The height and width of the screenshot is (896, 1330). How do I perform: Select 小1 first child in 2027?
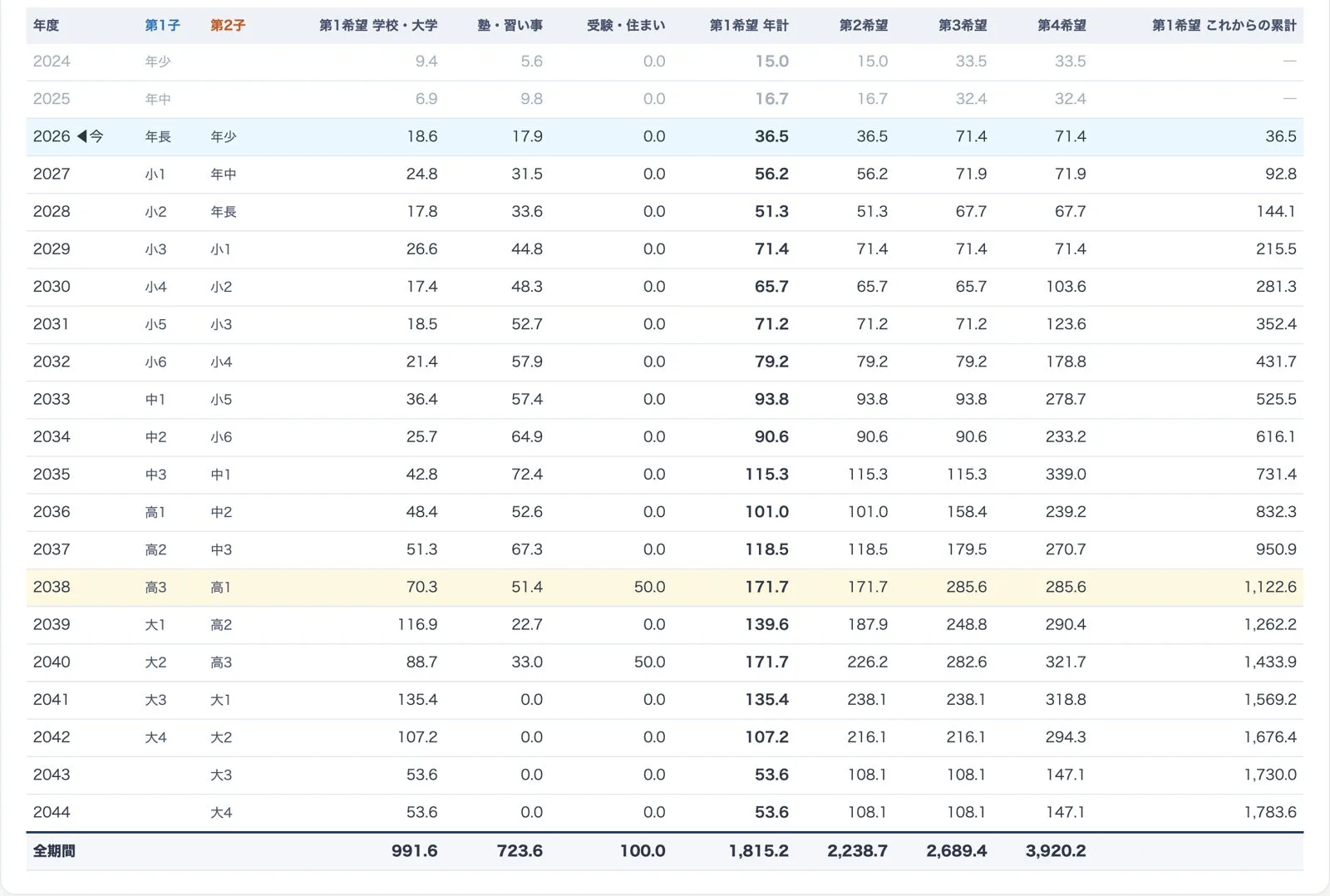pyautogui.click(x=155, y=174)
